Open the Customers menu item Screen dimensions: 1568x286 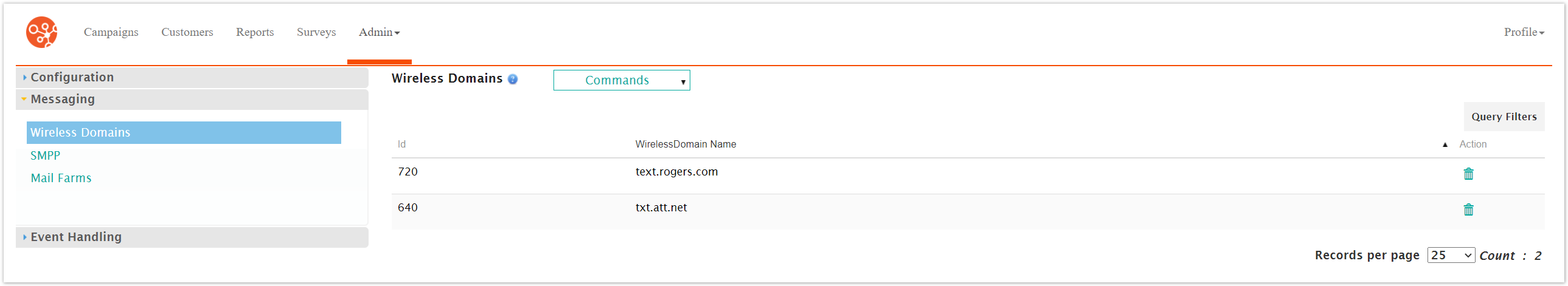pos(187,32)
